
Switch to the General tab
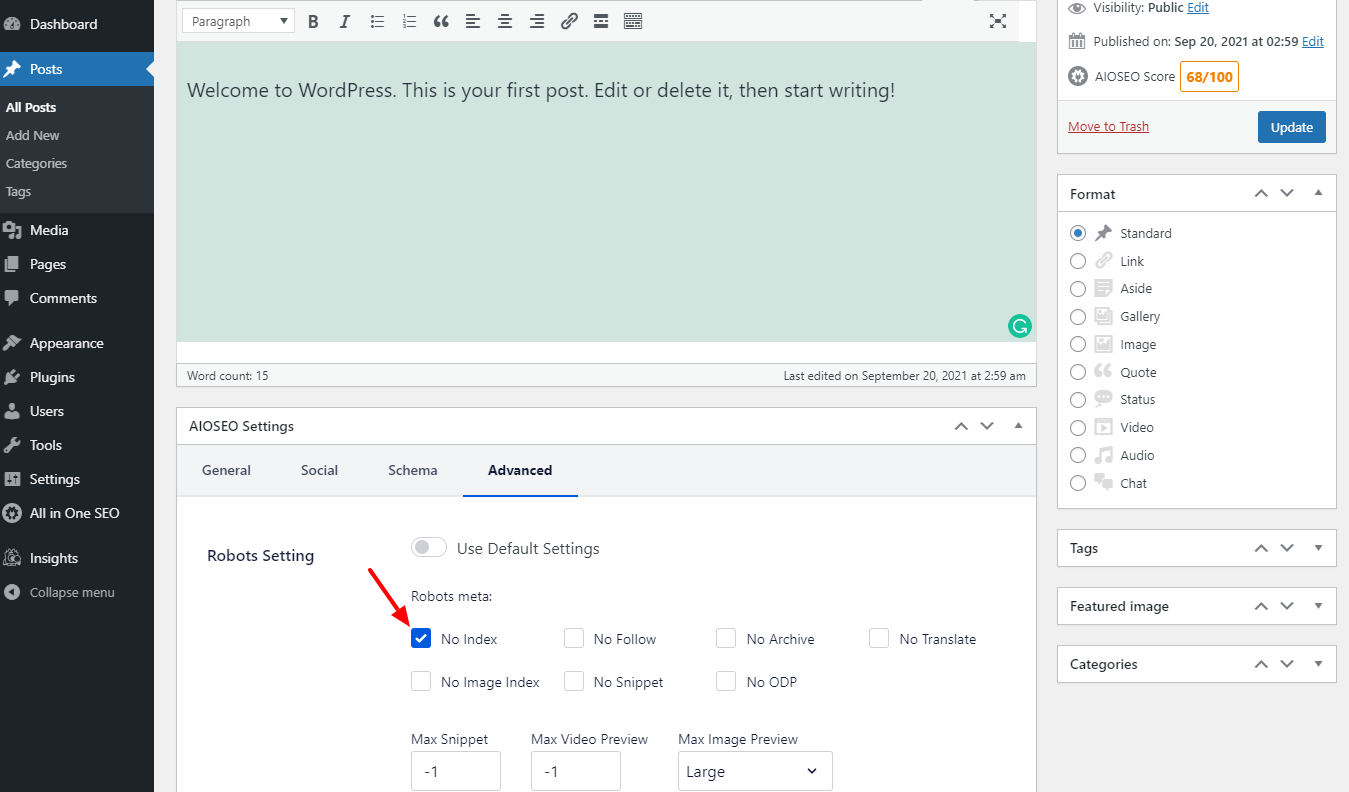pos(226,470)
